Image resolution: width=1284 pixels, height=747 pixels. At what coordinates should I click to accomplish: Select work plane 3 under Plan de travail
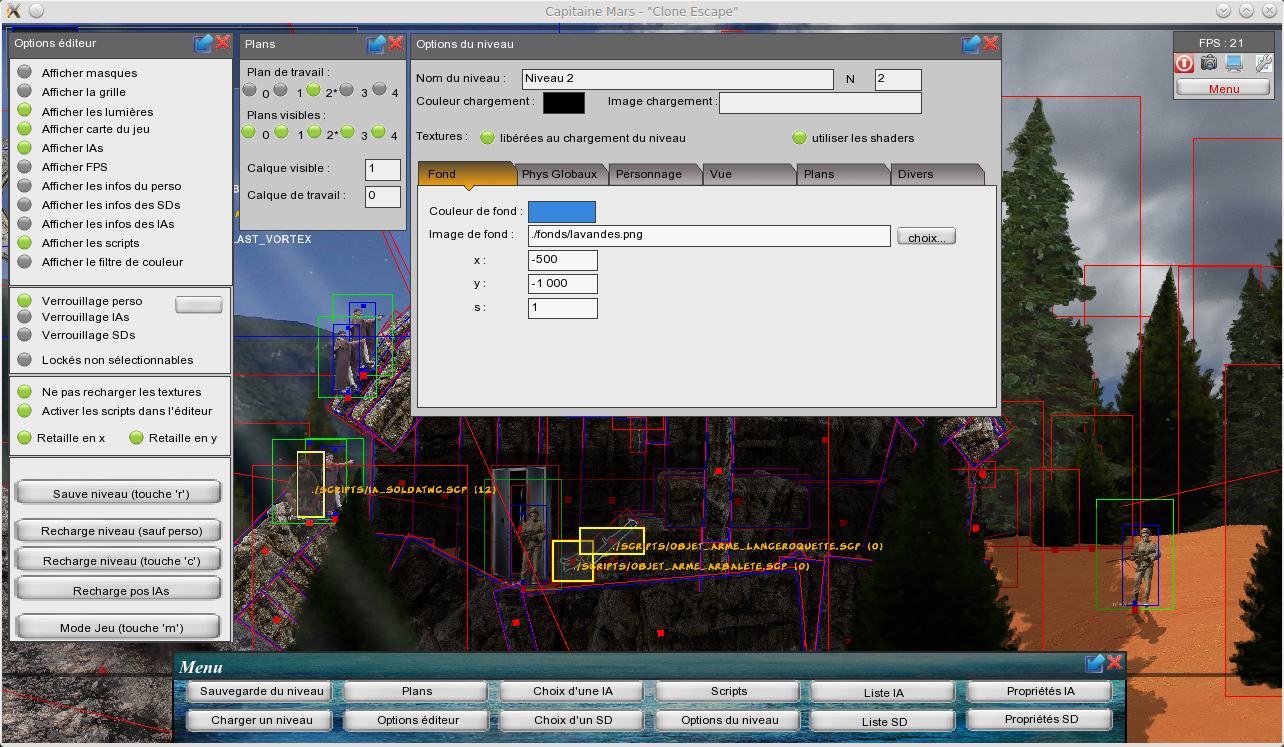[346, 90]
